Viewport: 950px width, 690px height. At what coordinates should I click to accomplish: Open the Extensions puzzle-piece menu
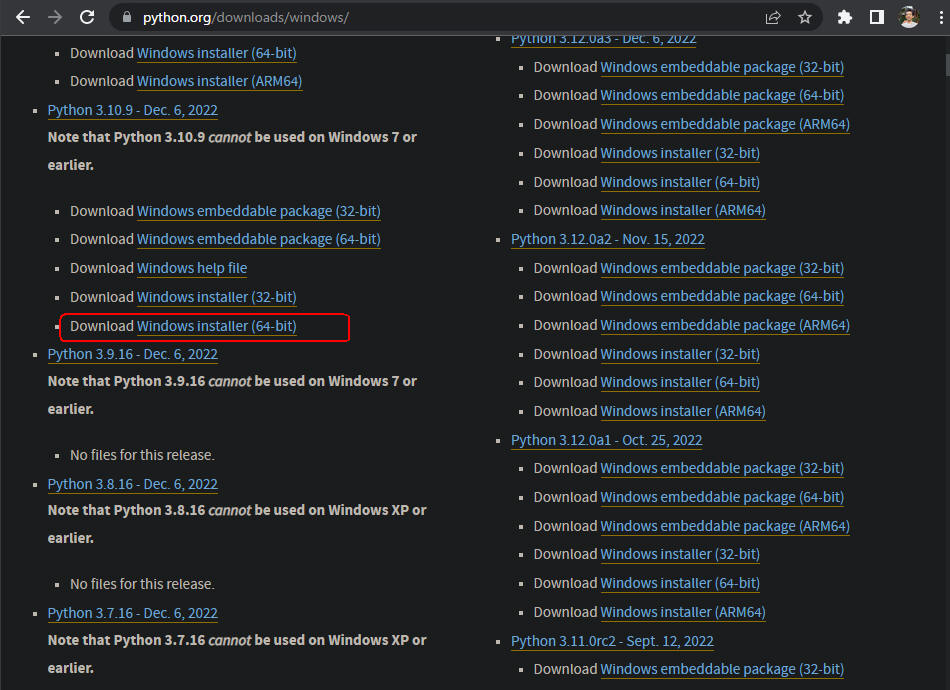(845, 18)
